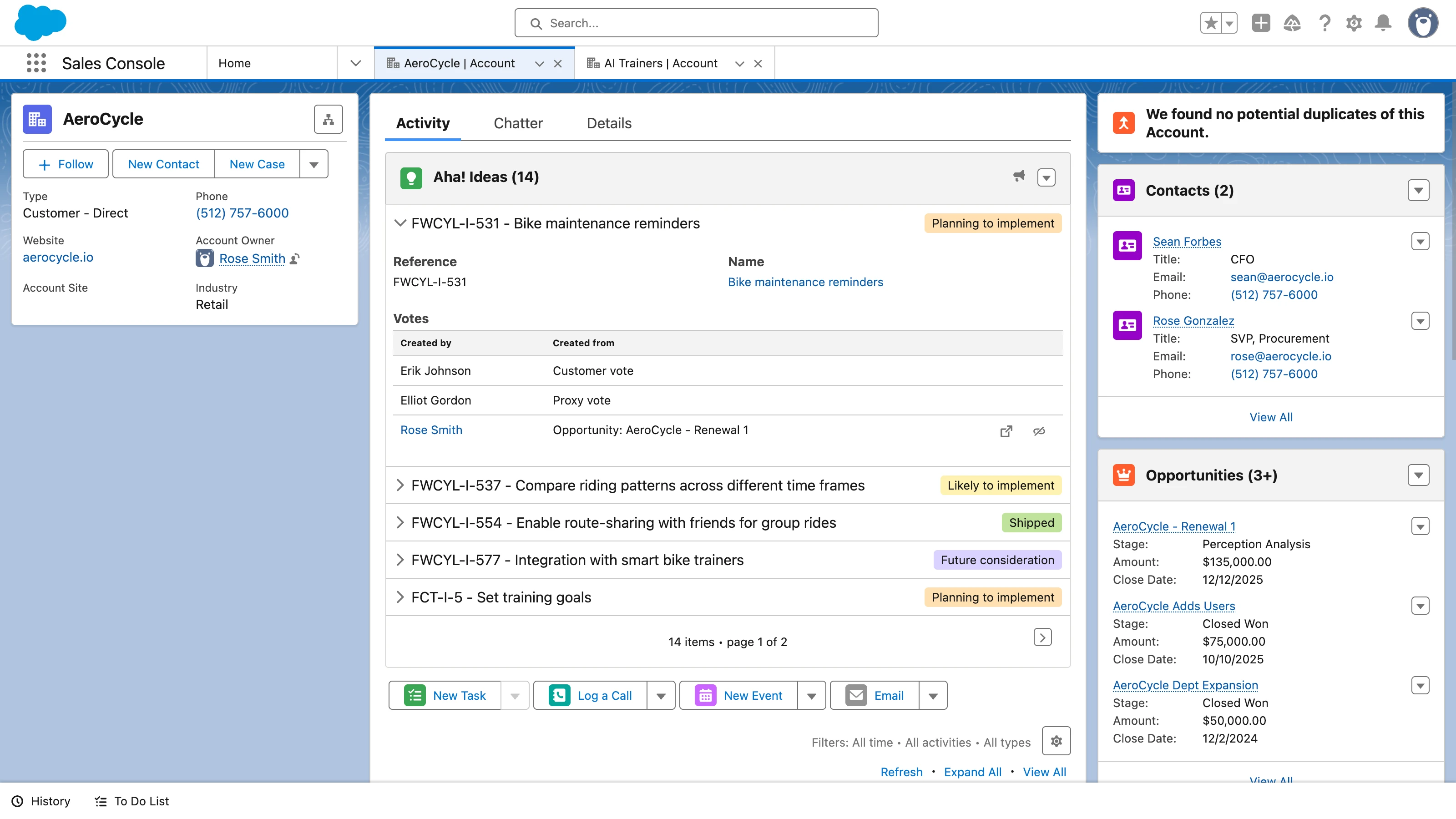The width and height of the screenshot is (1456, 819).
Task: Open the external link icon on Rose Smith's vote
Action: [x=1006, y=431]
